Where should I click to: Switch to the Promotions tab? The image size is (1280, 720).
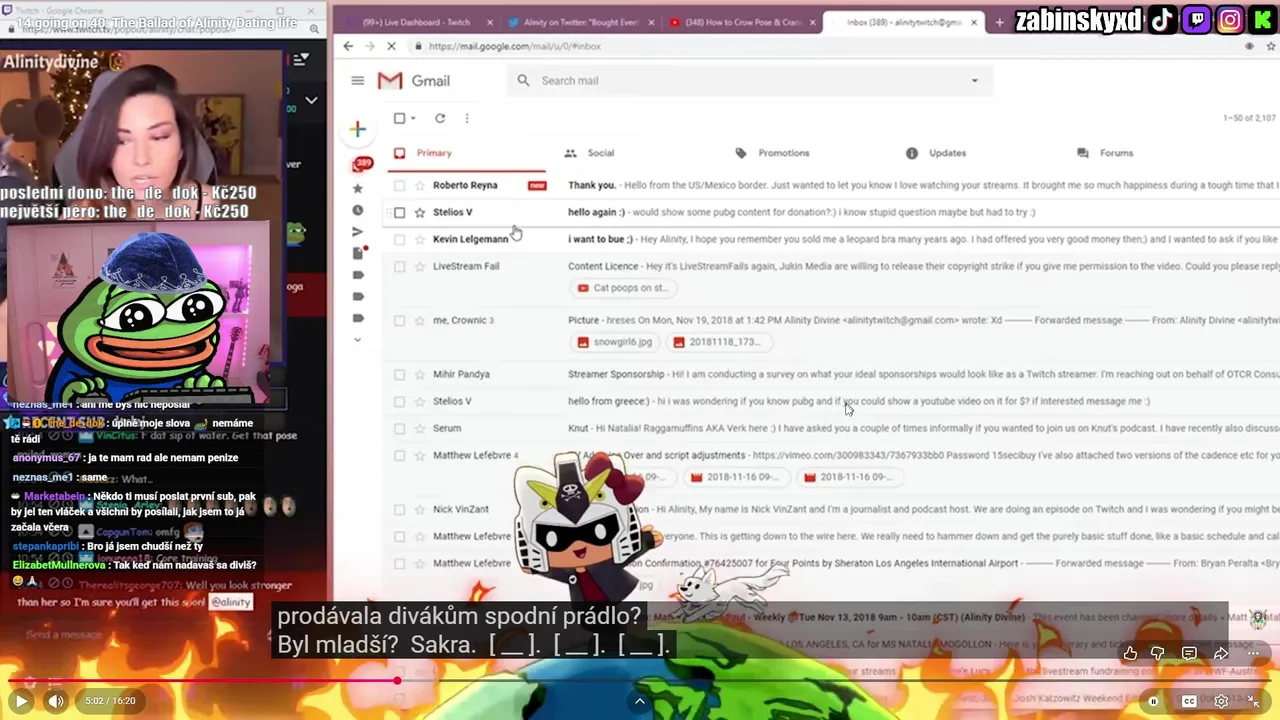click(772, 153)
